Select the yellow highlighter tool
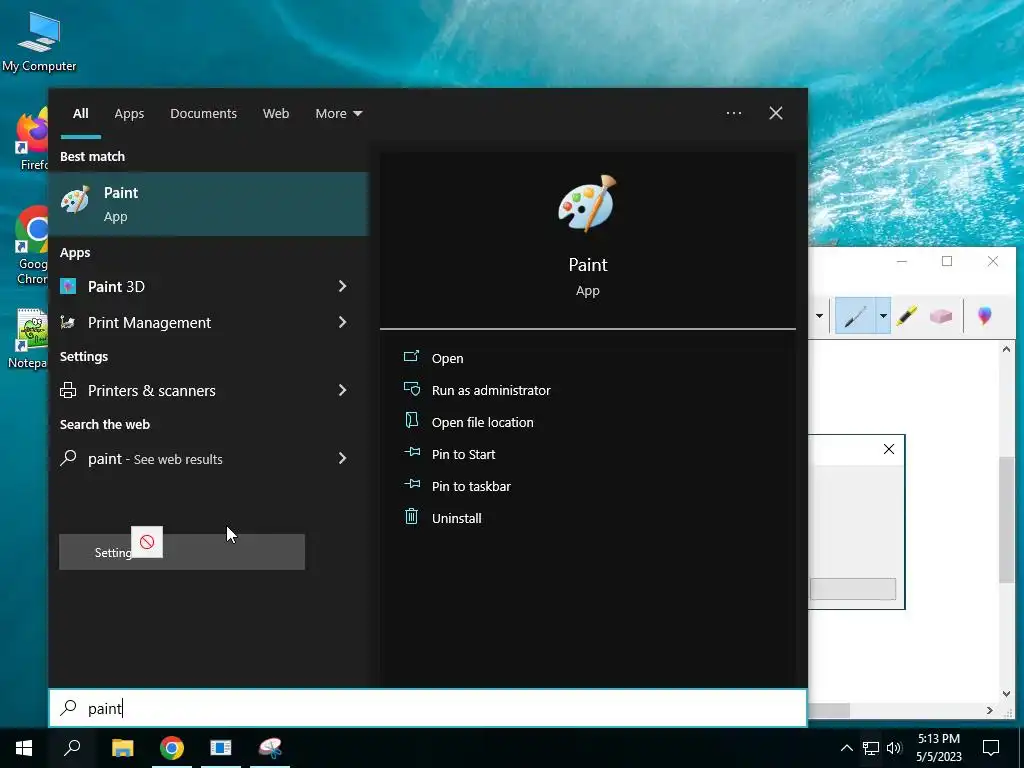The width and height of the screenshot is (1024, 768). click(906, 317)
